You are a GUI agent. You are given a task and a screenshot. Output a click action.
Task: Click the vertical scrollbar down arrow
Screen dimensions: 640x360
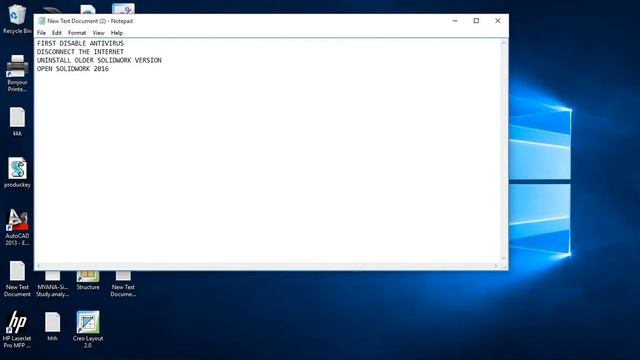(504, 258)
